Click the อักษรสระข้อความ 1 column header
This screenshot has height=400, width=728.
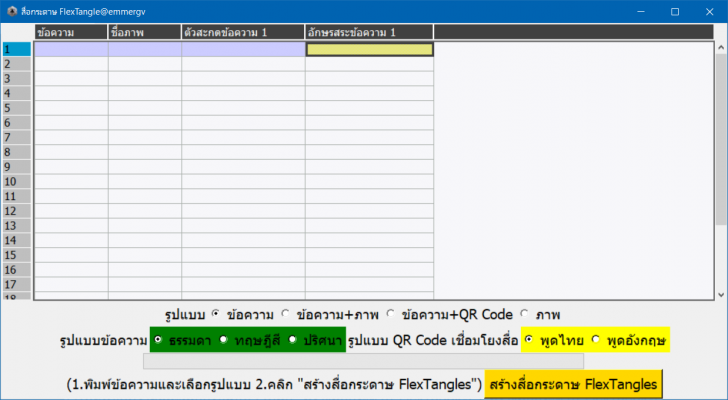click(369, 32)
